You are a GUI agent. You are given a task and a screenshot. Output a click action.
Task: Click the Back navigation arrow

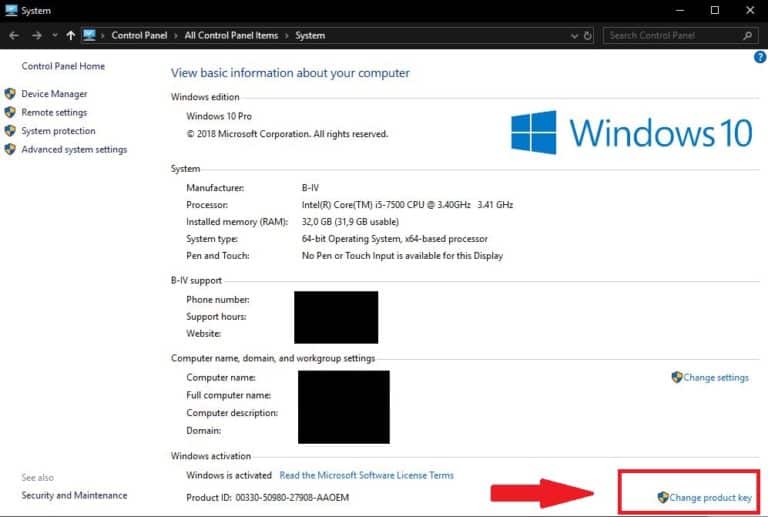coord(14,35)
